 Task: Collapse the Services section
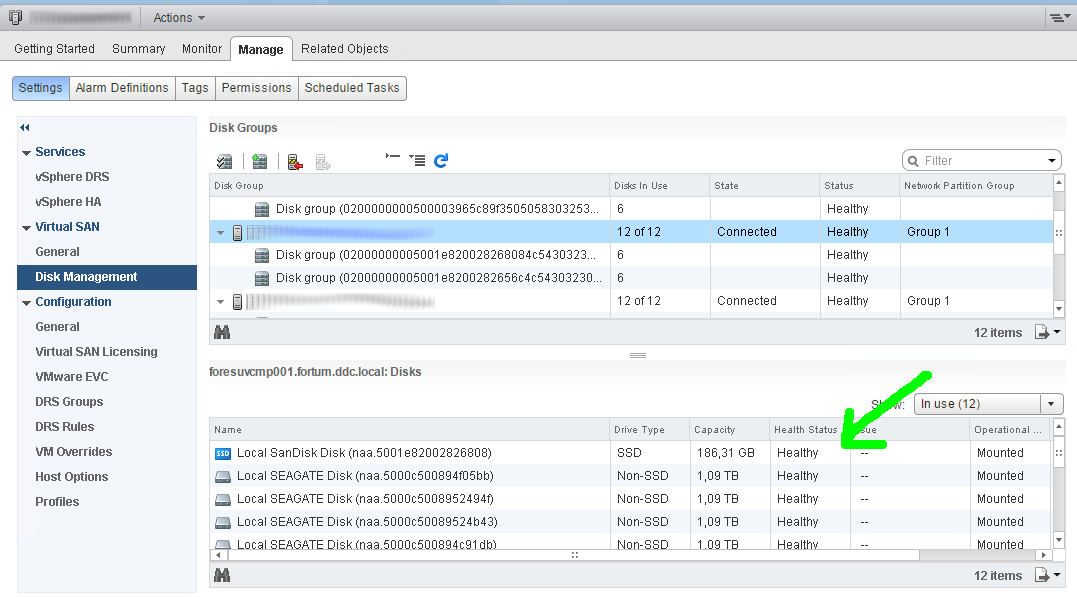point(26,153)
